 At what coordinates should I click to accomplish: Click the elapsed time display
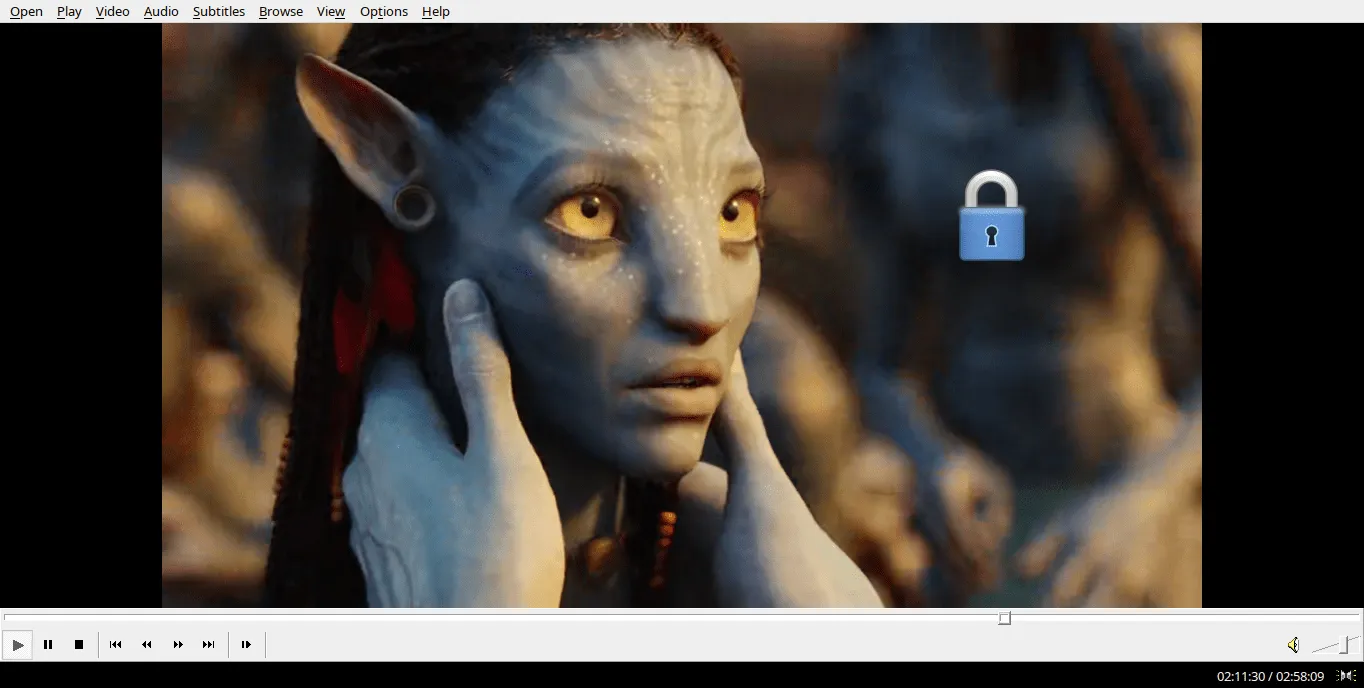(x=1240, y=677)
